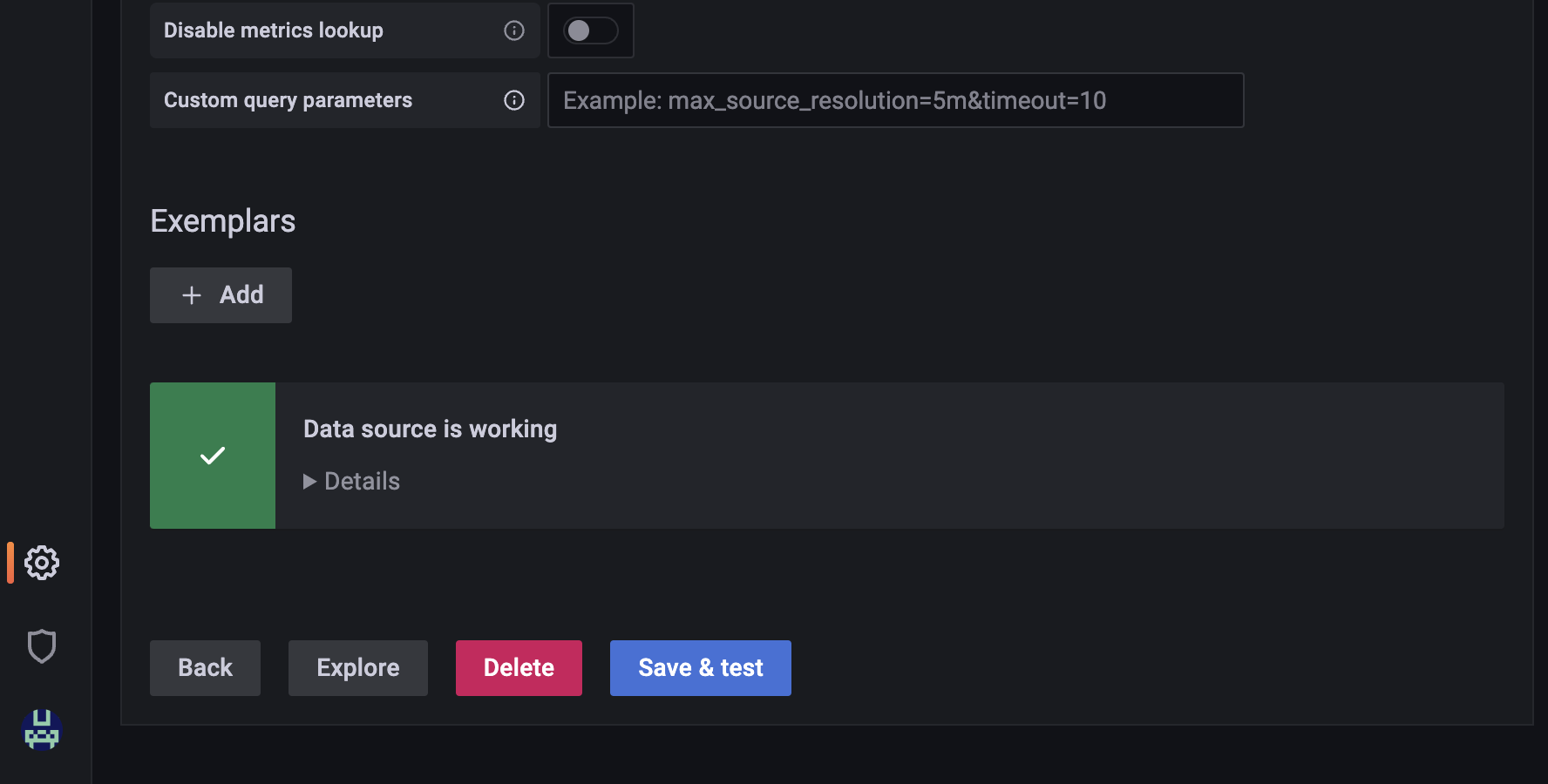Delete this data source
Image resolution: width=1548 pixels, height=784 pixels.
click(518, 667)
